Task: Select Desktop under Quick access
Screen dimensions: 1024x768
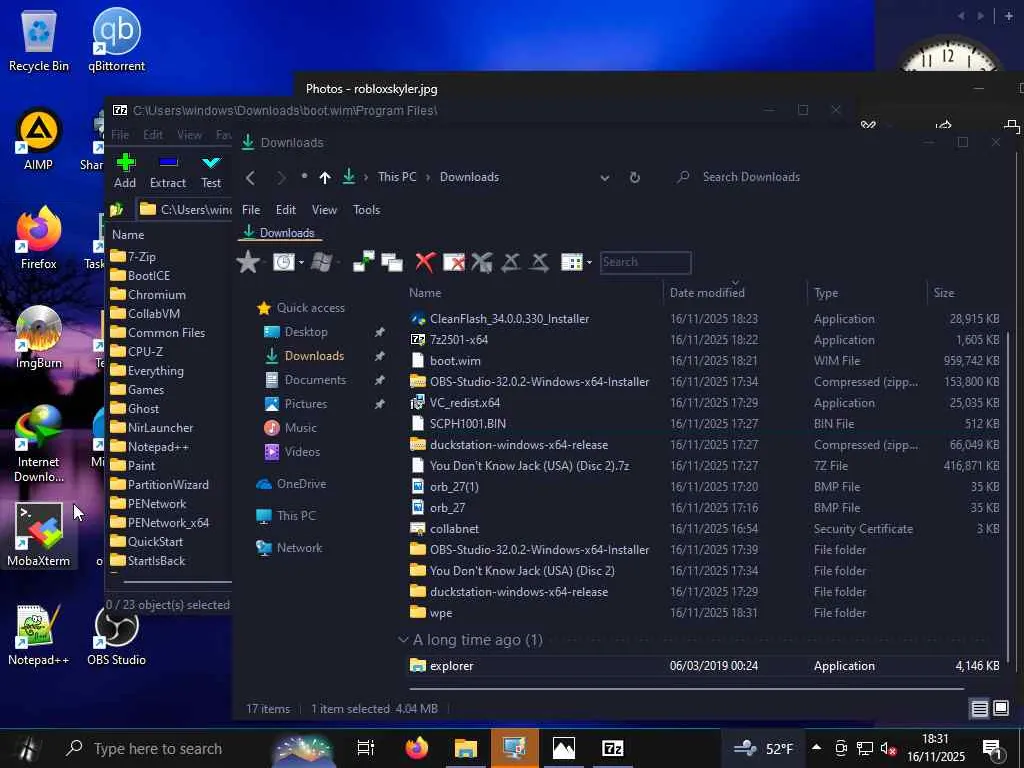Action: click(x=306, y=332)
